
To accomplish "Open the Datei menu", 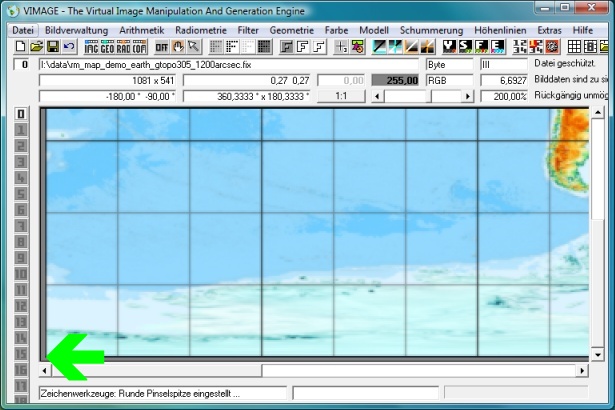I will (23, 30).
